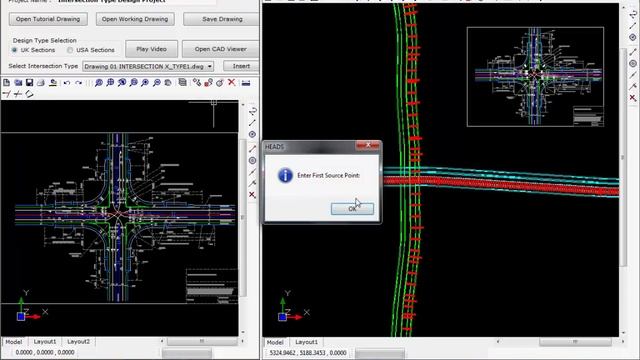Click the eraser-shaped icon in second toolbar row
This screenshot has width=640, height=360.
click(x=29, y=94)
